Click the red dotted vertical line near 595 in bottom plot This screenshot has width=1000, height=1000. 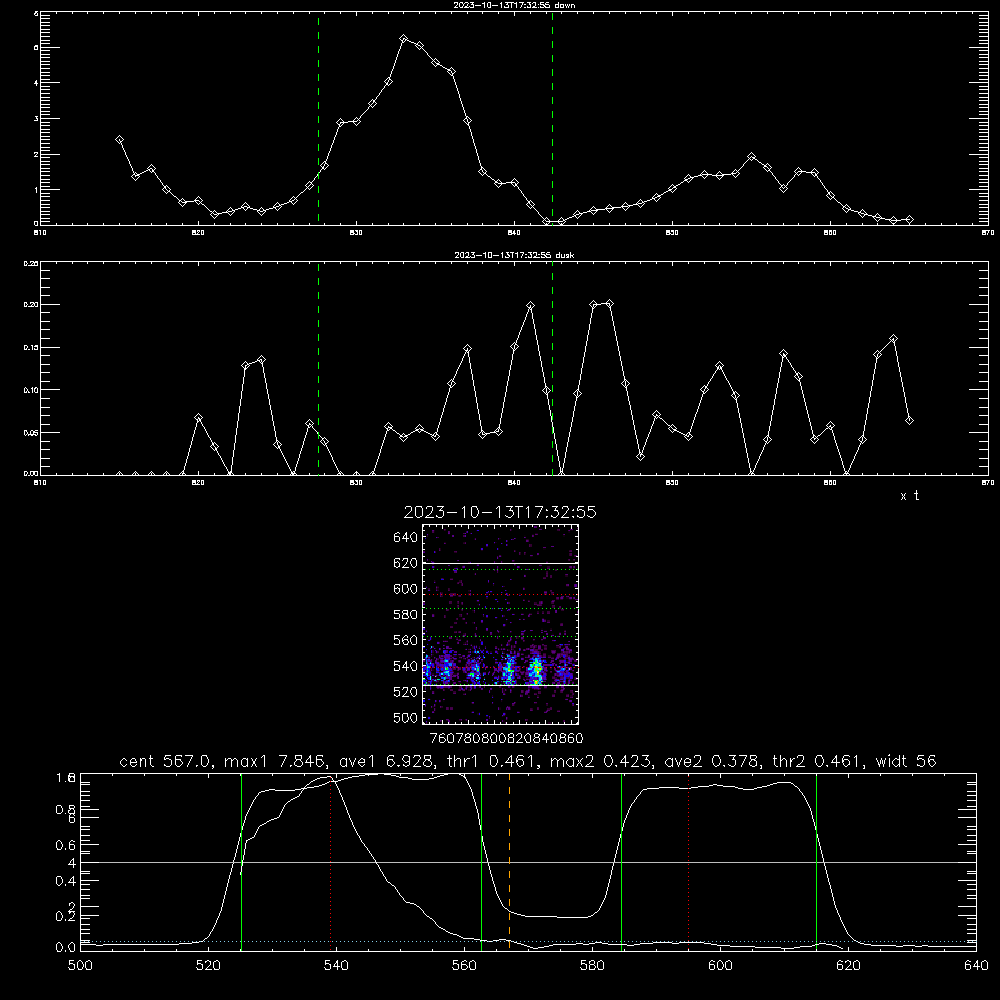(689, 861)
